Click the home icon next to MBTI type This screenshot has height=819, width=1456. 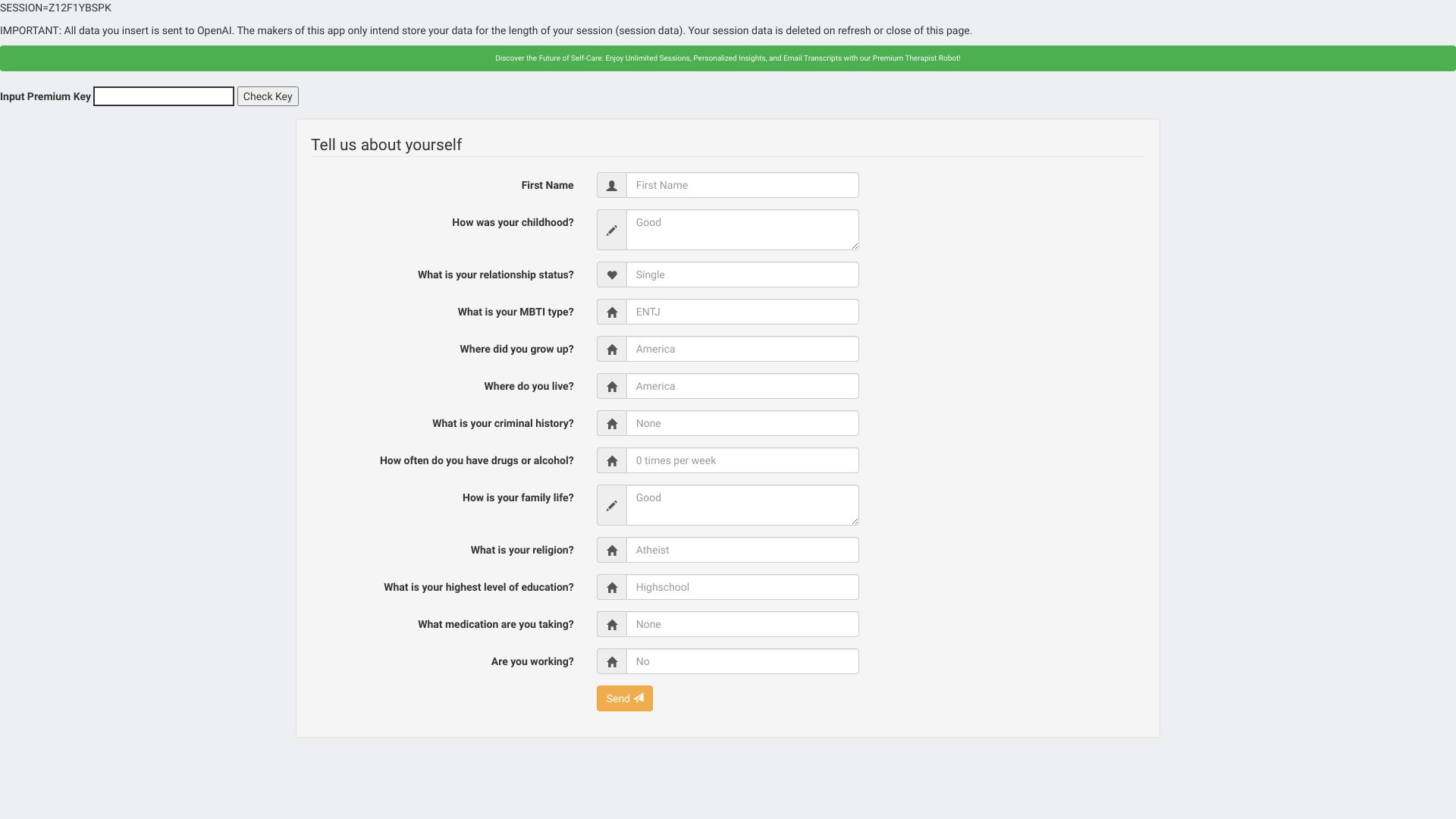(611, 311)
